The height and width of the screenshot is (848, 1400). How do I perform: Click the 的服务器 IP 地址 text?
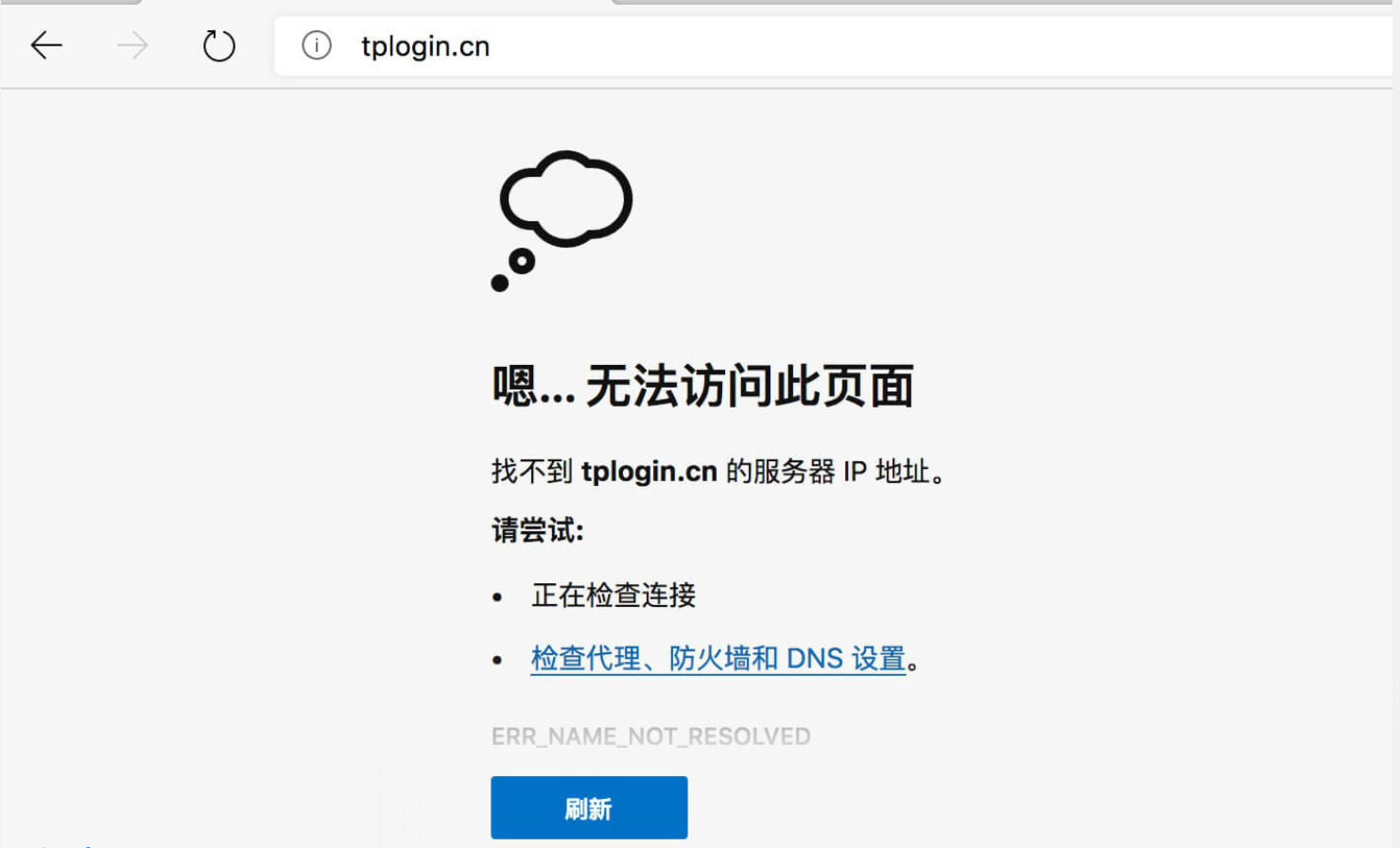(828, 471)
